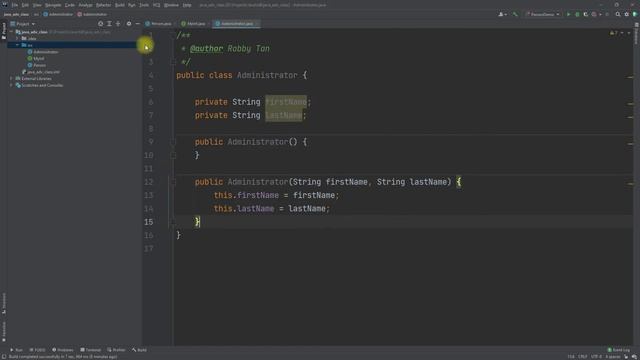This screenshot has width=640, height=360.
Task: Fold the Javadoc comment at line 3
Action: (173, 62)
